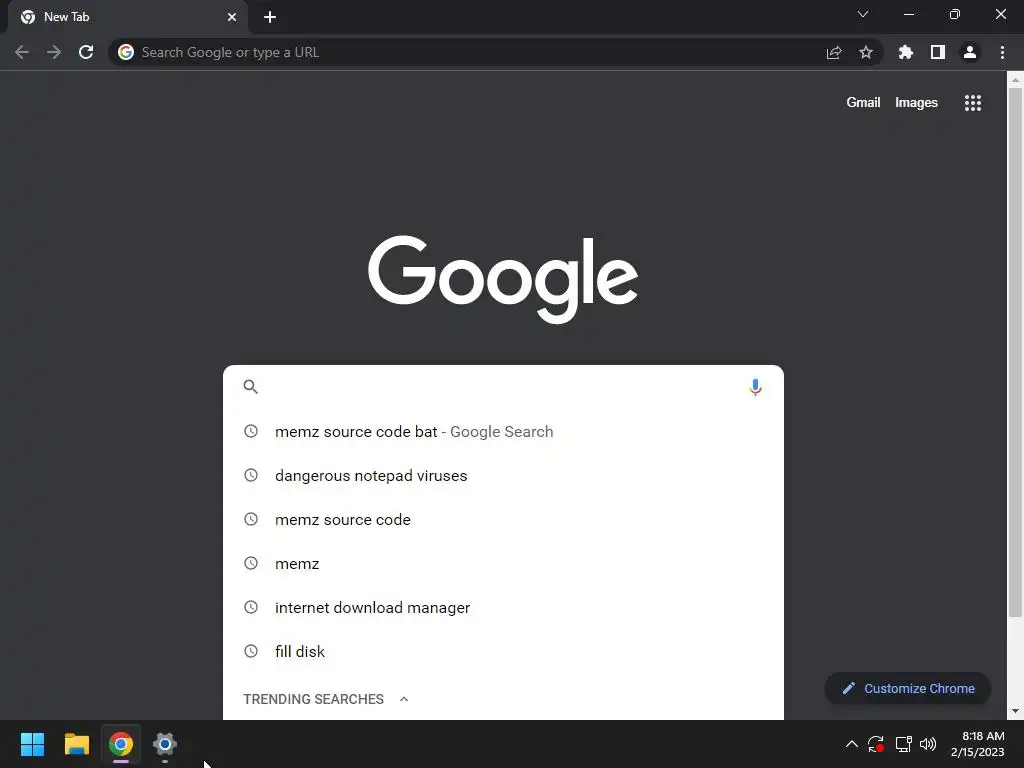
Task: Open the Google apps grid
Action: [972, 103]
